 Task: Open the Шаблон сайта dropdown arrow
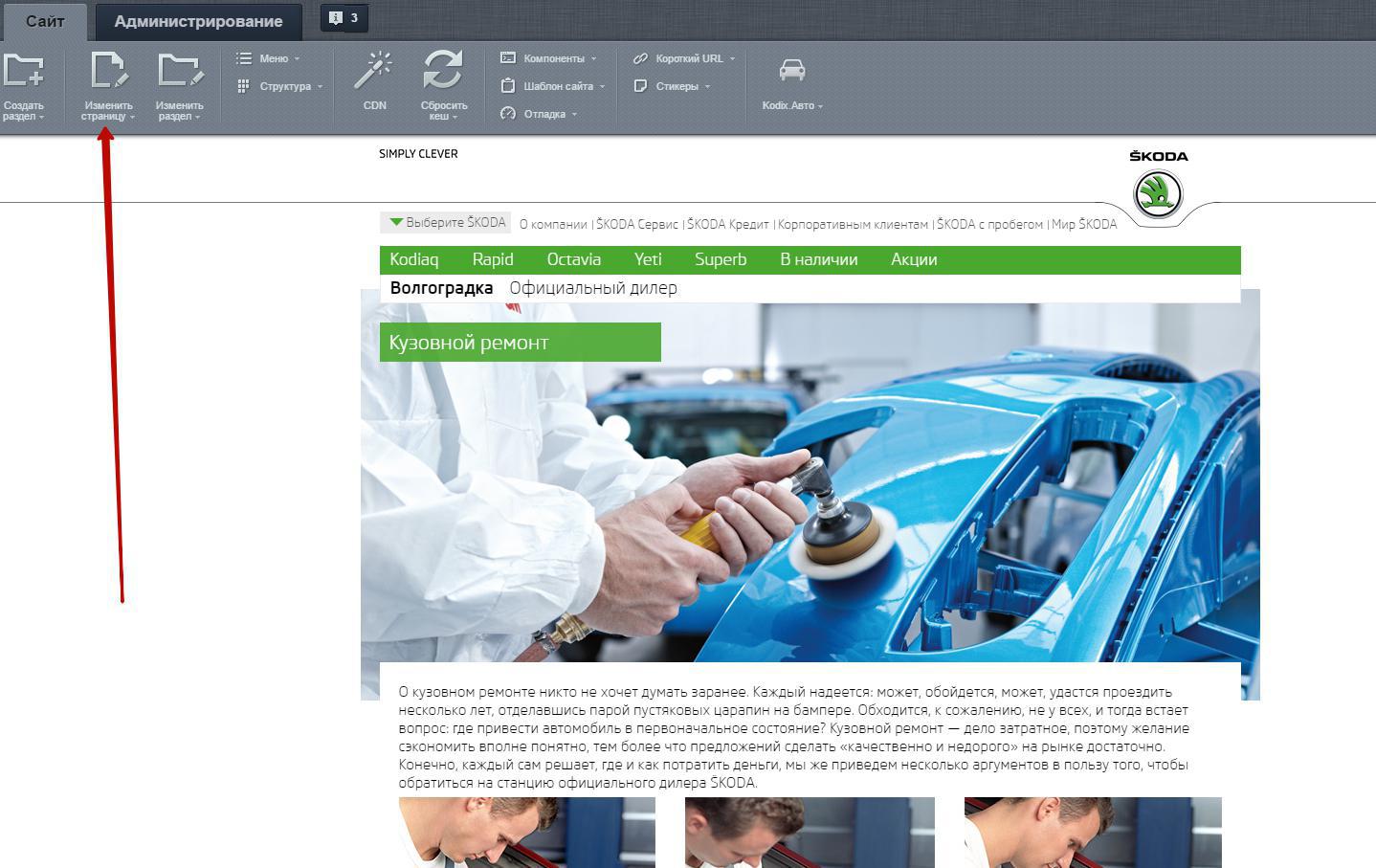point(602,87)
